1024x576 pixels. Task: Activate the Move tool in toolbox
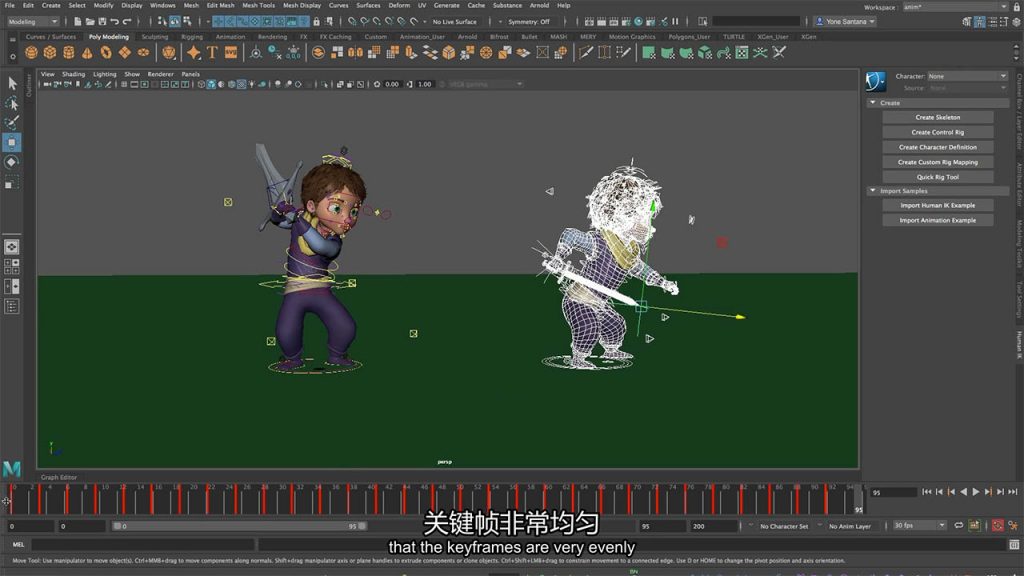(12, 142)
